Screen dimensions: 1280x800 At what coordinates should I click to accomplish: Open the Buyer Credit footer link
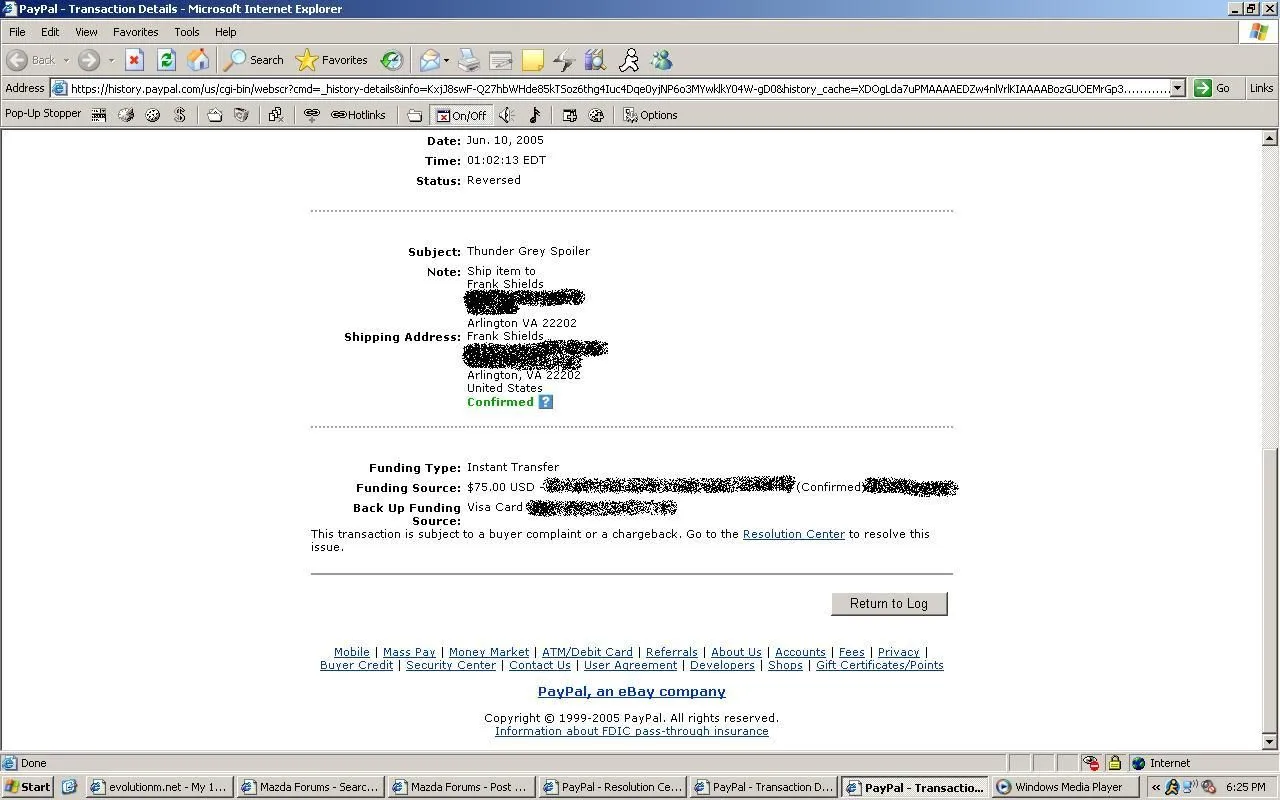356,665
